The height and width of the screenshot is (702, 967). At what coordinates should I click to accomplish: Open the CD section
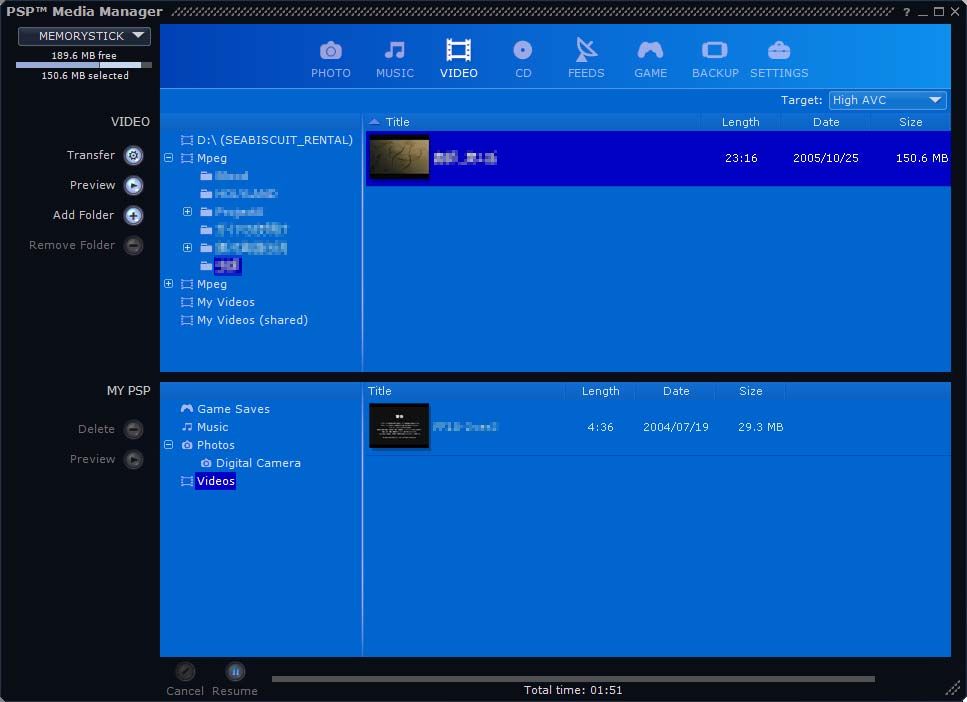[x=522, y=59]
